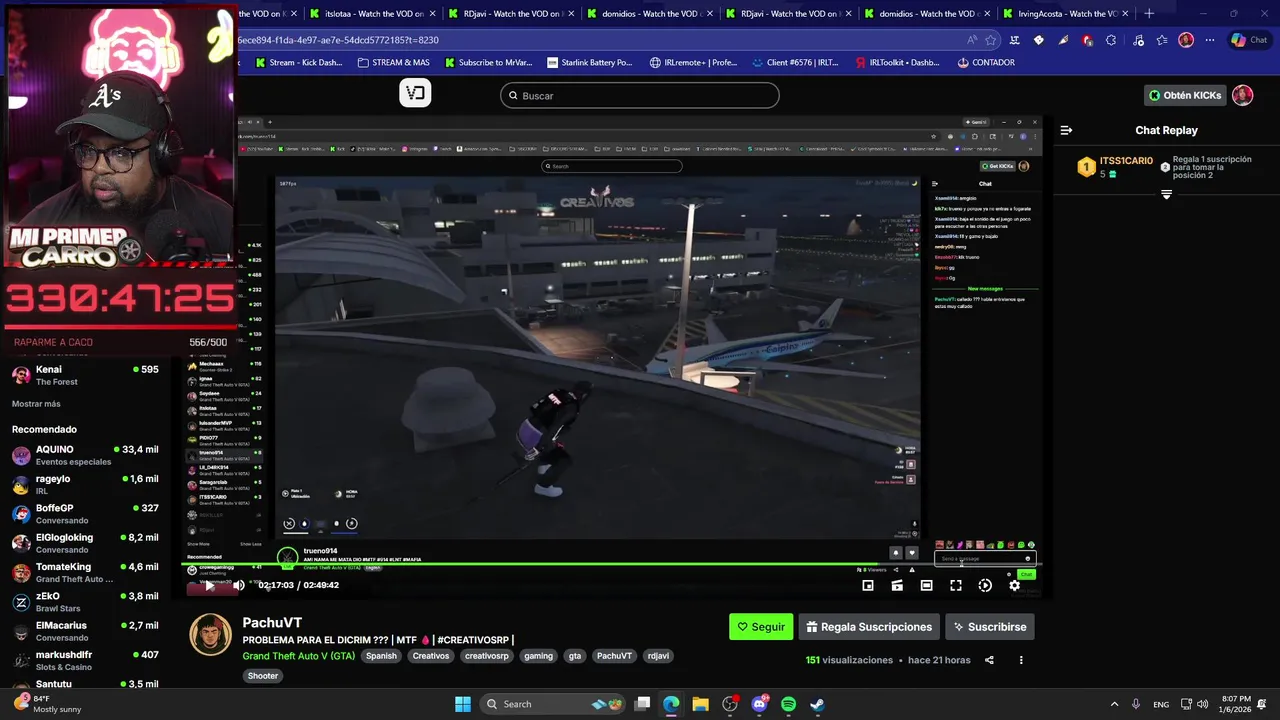Share this VOD with the share icon
1280x720 pixels.
pos(989,660)
